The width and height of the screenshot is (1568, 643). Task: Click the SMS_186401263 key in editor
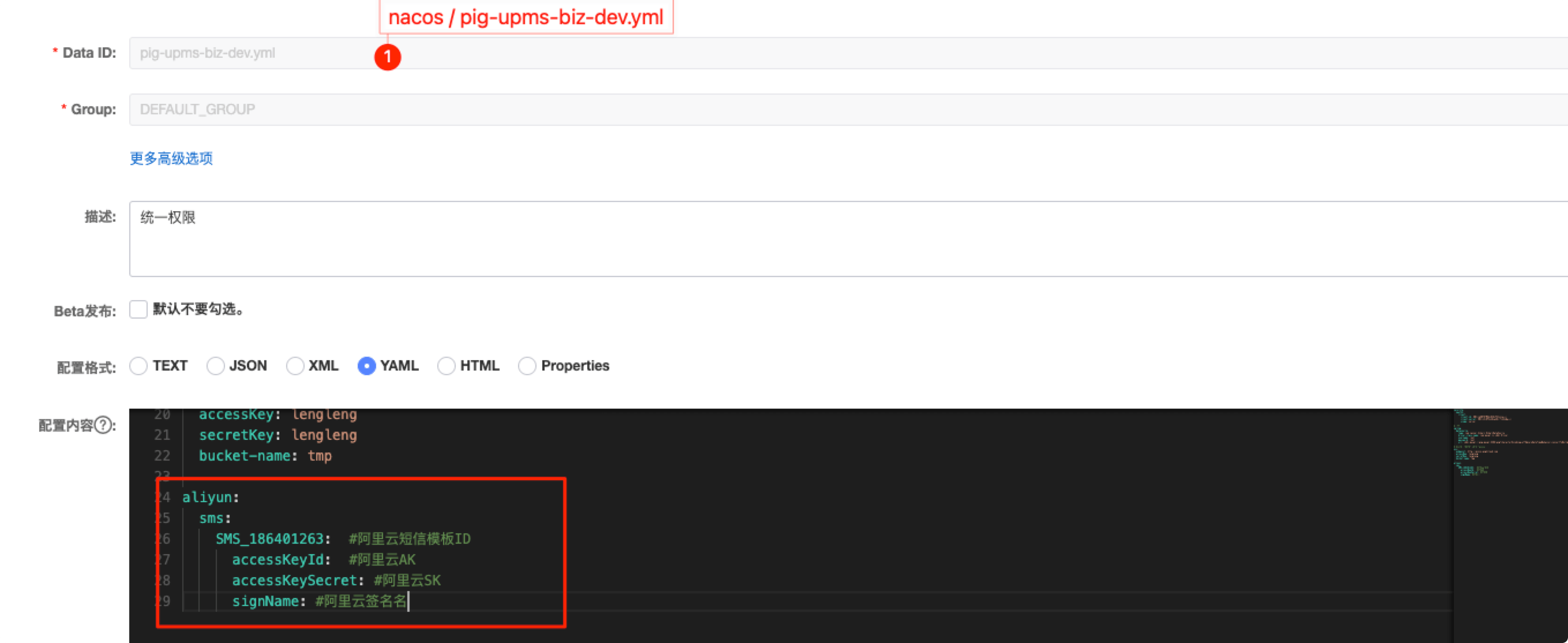click(x=270, y=540)
